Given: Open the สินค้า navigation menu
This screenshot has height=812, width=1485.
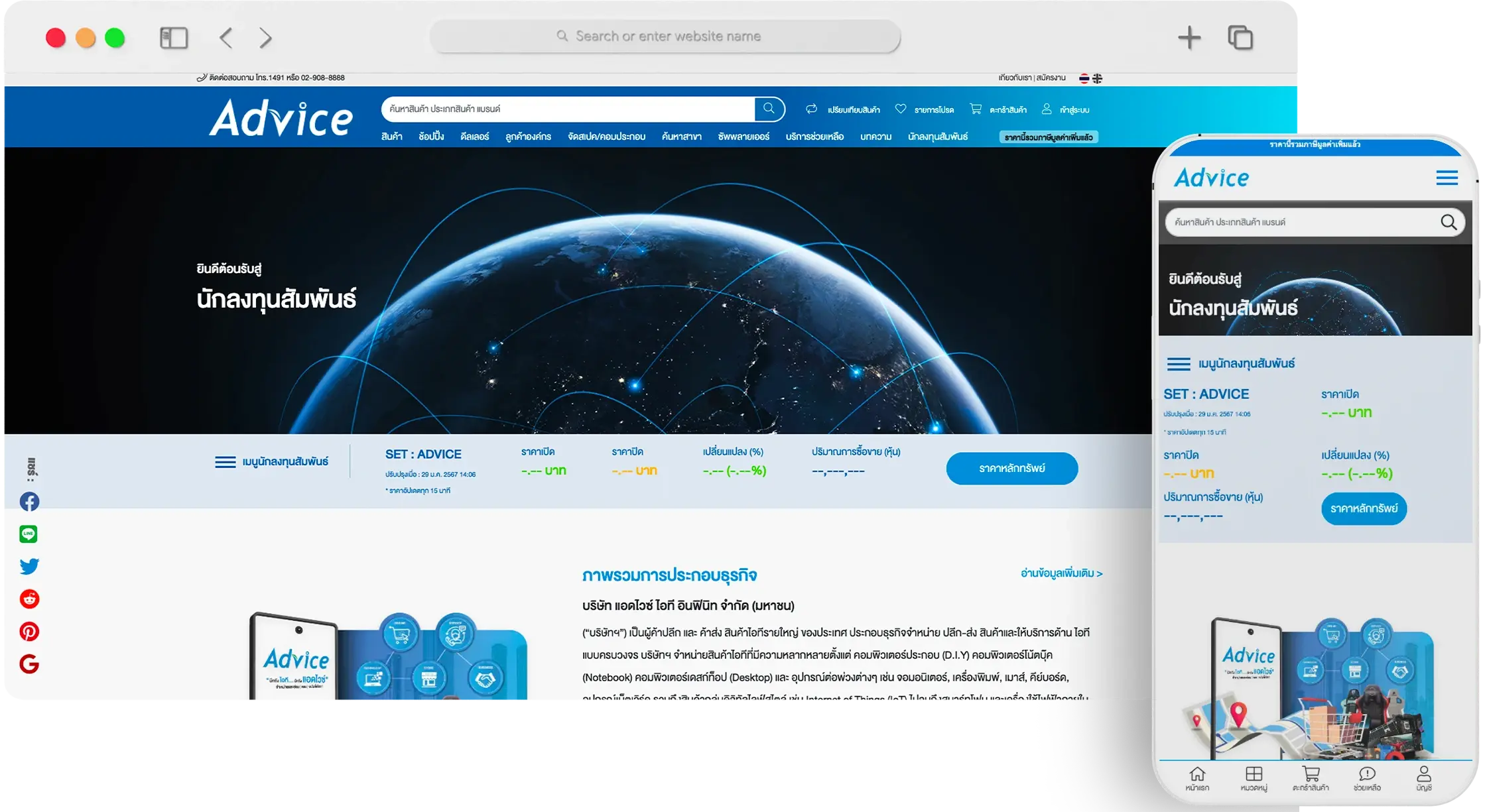Looking at the screenshot, I should (391, 137).
